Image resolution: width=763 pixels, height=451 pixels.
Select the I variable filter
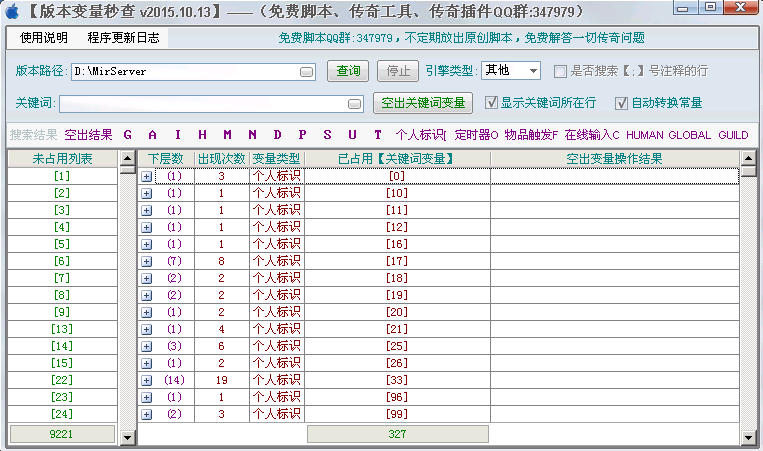tap(178, 135)
